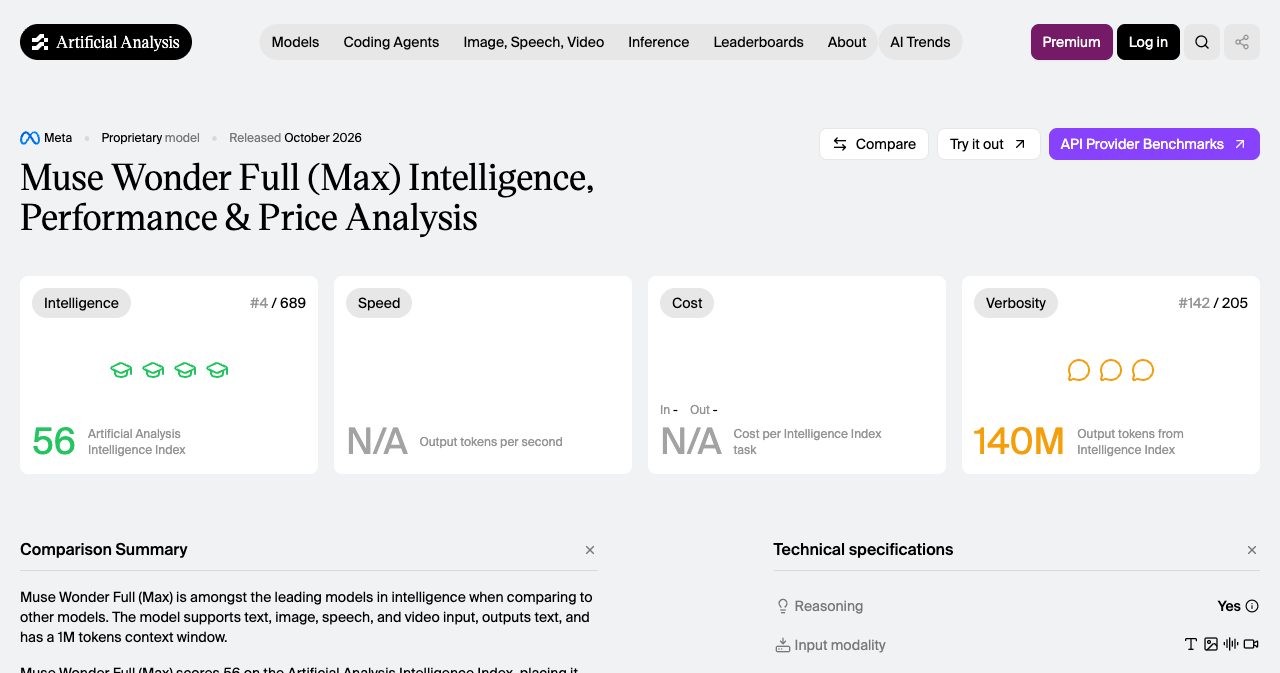This screenshot has height=673, width=1280.
Task: Close the Technical specifications panel
Action: 1252,550
